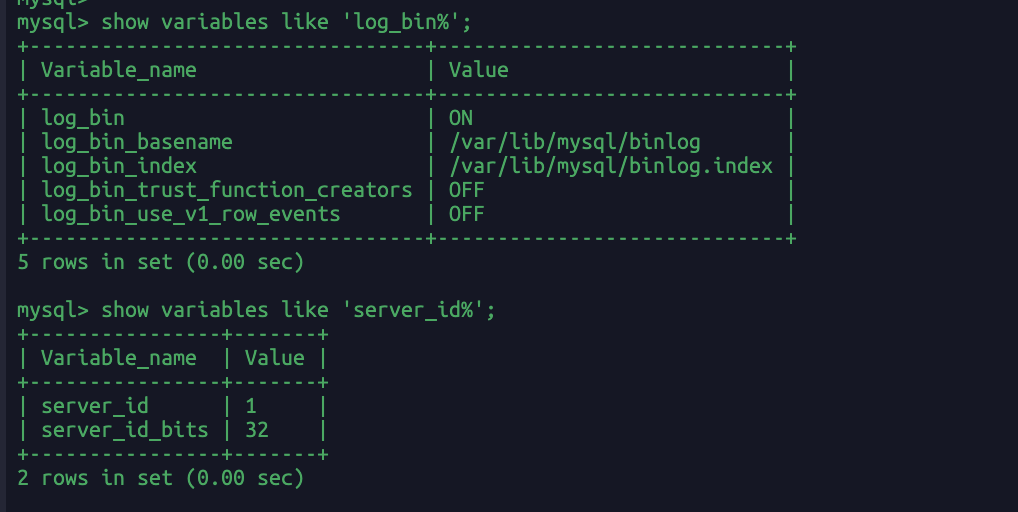Click the server_id variable name

(x=95, y=406)
